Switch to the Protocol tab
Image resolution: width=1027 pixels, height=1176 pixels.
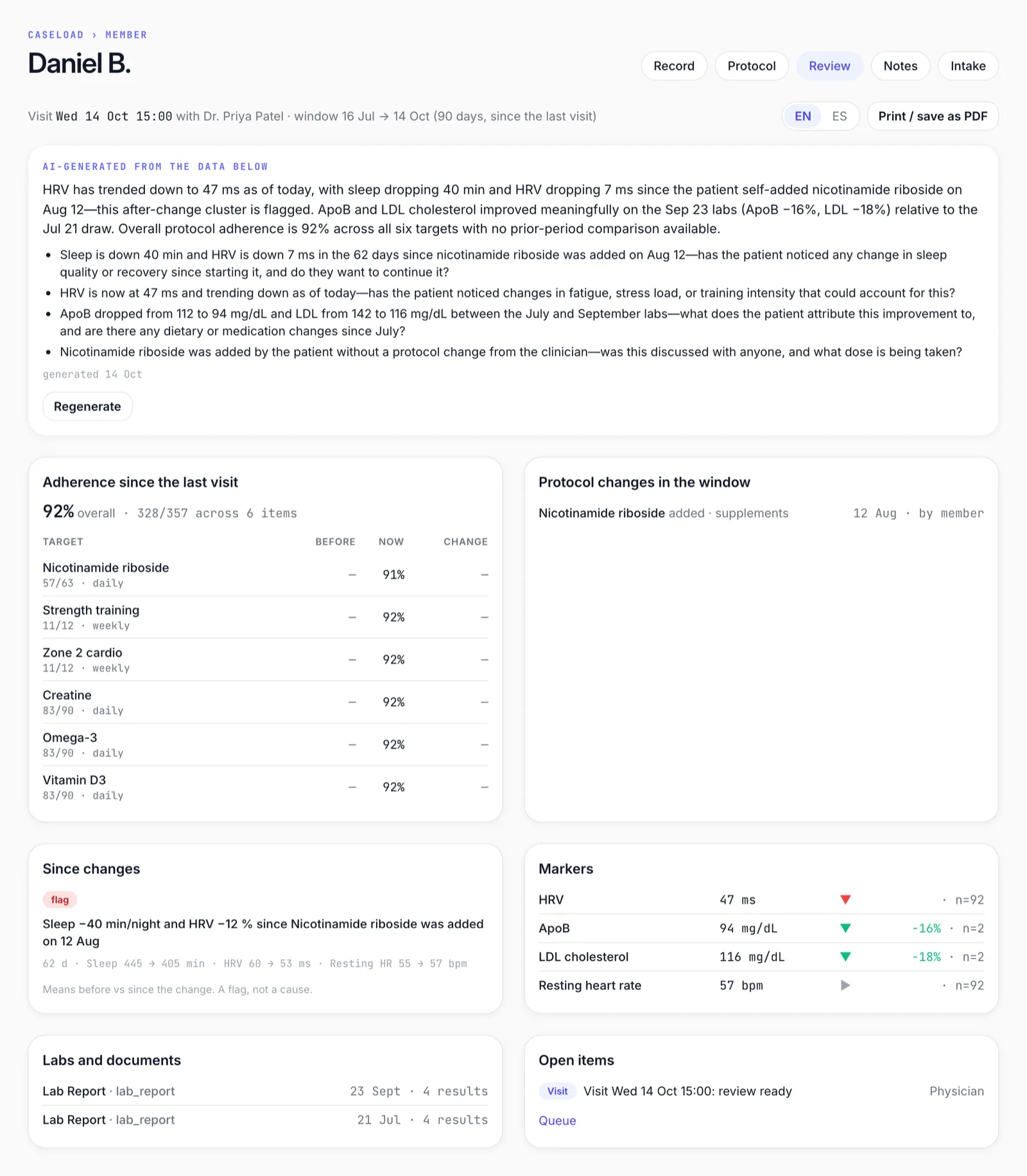(752, 66)
